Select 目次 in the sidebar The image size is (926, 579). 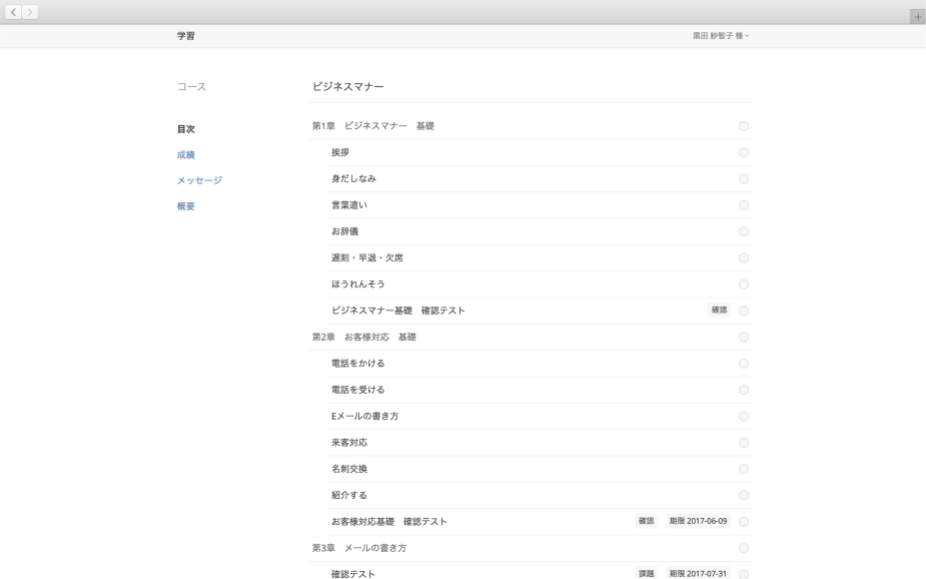[x=186, y=129]
